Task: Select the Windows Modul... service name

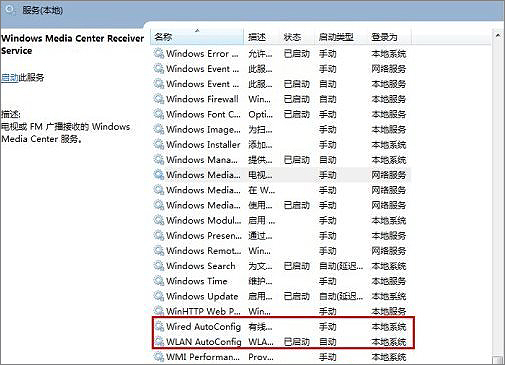Action: (x=204, y=220)
